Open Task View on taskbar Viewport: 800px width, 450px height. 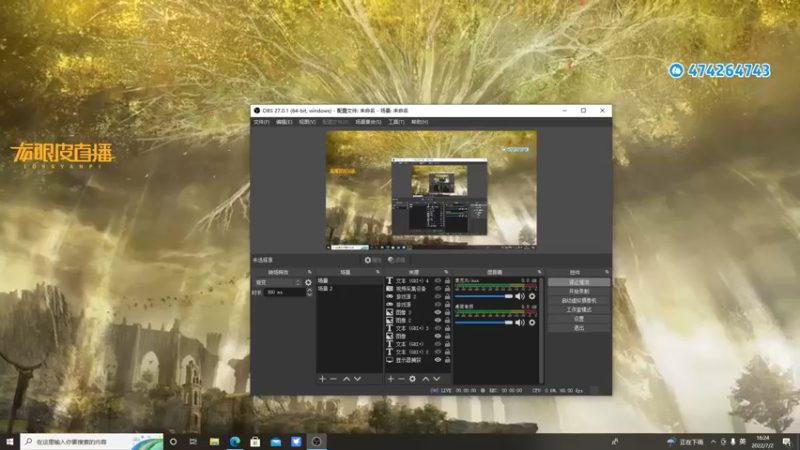[193, 441]
